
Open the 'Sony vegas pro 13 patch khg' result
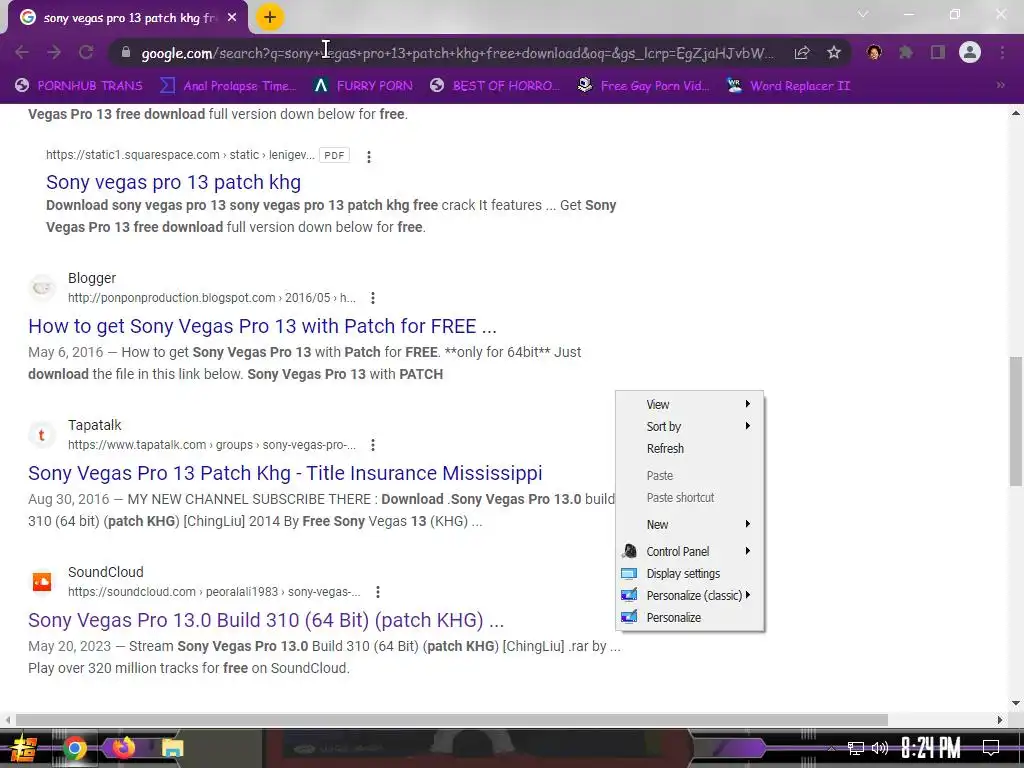tap(173, 182)
